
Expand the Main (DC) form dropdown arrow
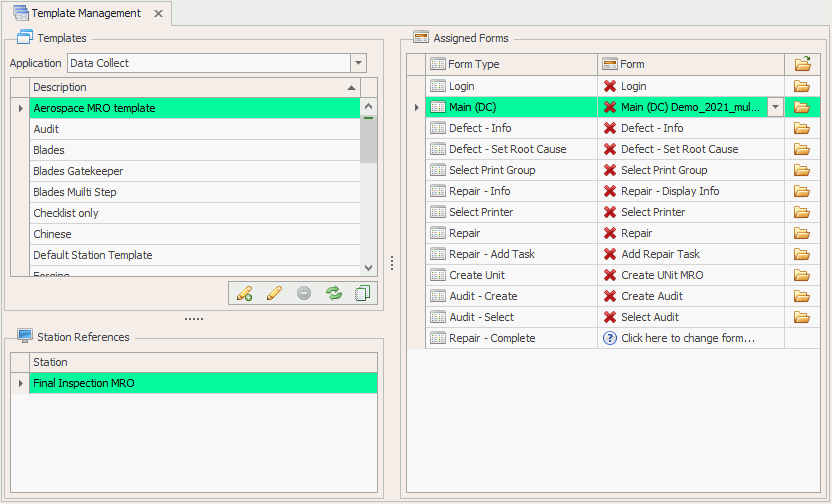pyautogui.click(x=775, y=107)
